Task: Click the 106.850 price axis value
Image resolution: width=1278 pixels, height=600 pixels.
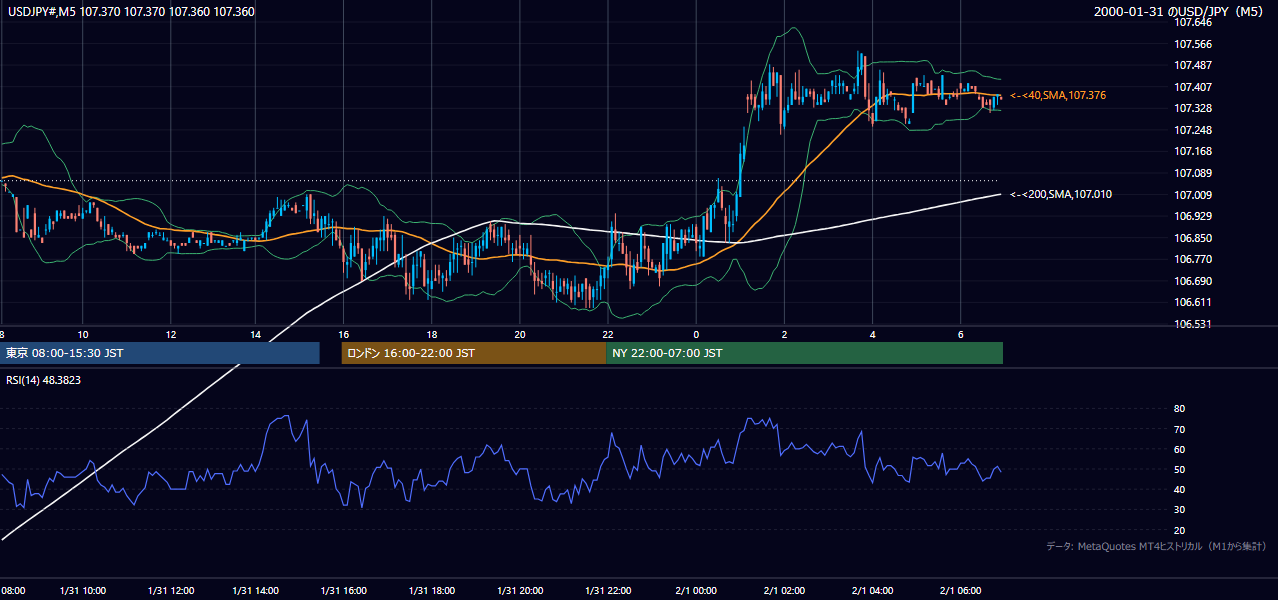Action: [1192, 238]
